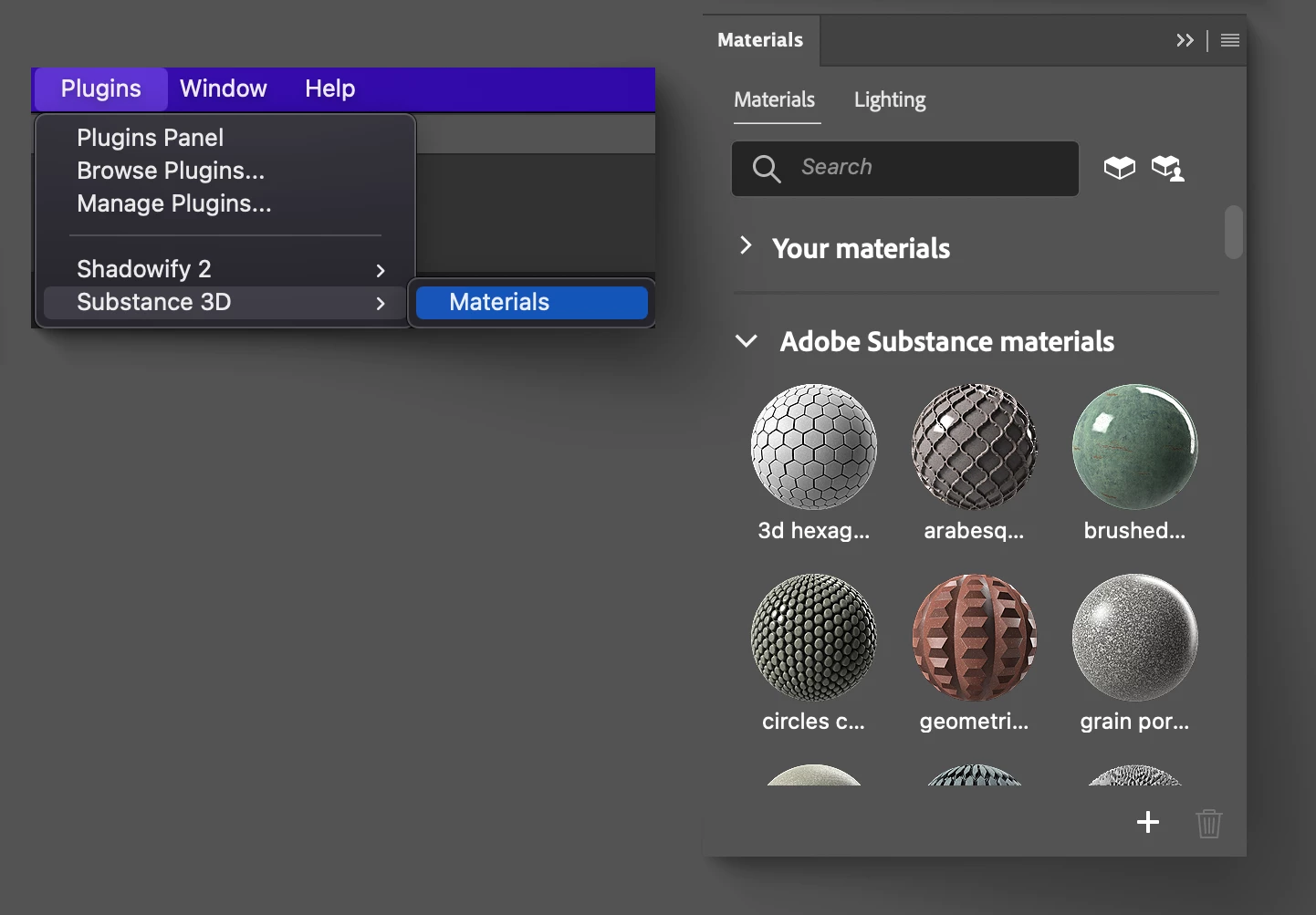The width and height of the screenshot is (1316, 915).
Task: Open the Materials panel hamburger menu
Action: point(1230,40)
